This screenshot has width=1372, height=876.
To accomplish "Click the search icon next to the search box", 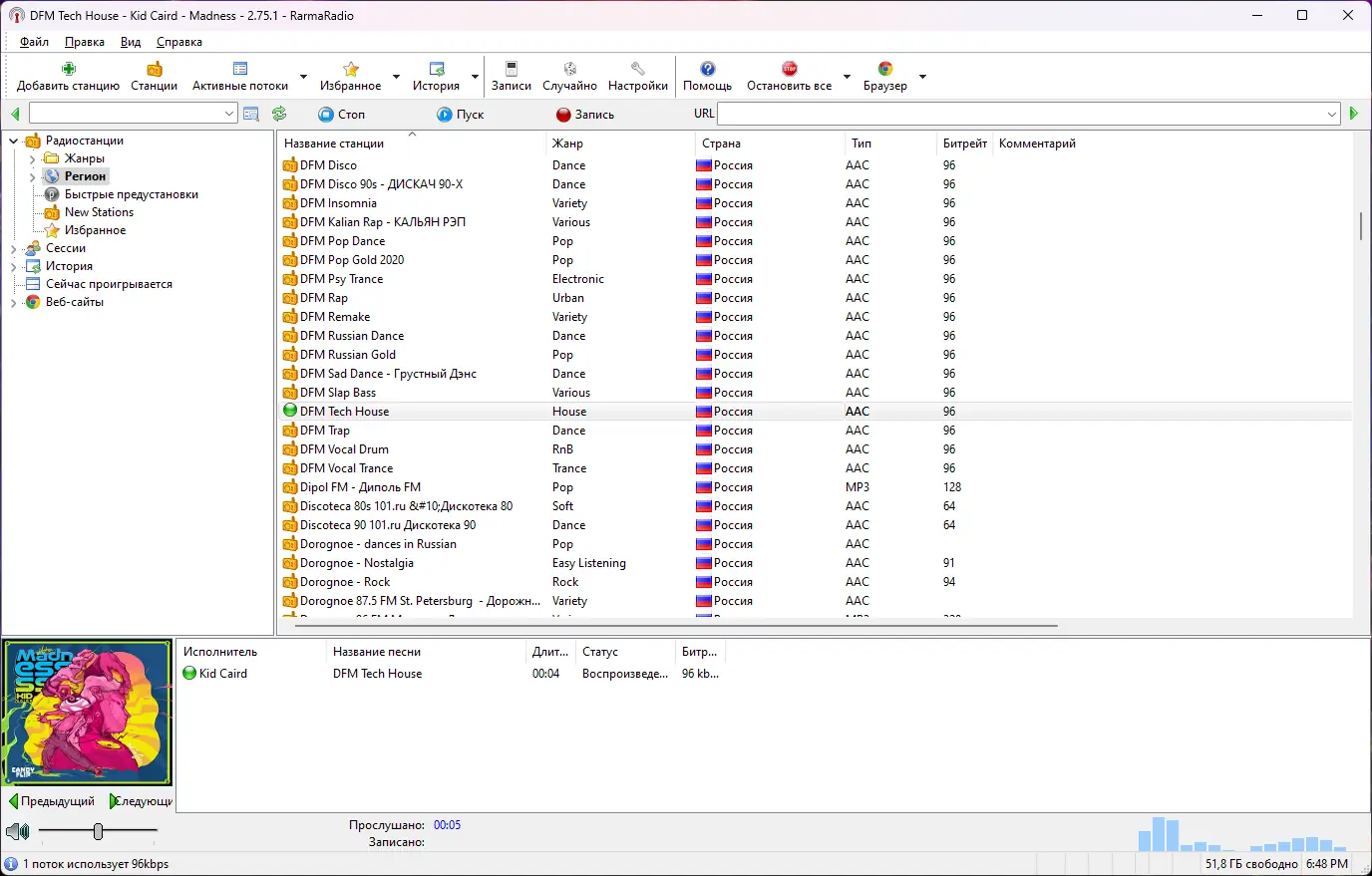I will click(251, 114).
